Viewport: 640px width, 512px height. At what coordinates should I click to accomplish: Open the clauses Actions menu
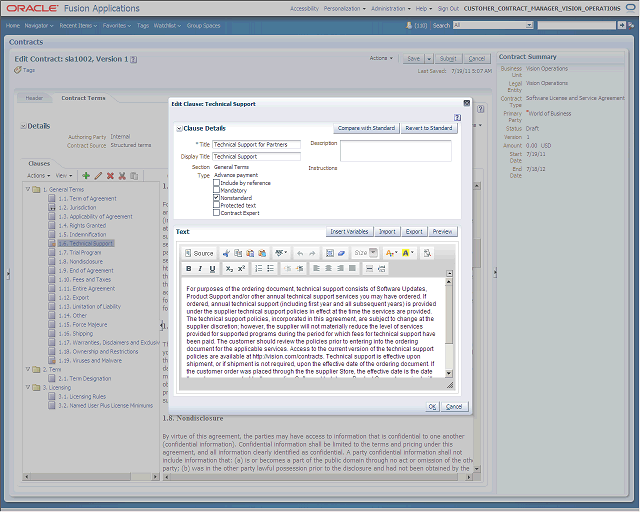(39, 176)
